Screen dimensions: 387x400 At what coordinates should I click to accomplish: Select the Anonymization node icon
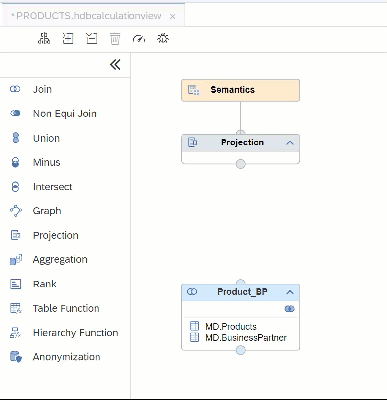click(x=16, y=357)
